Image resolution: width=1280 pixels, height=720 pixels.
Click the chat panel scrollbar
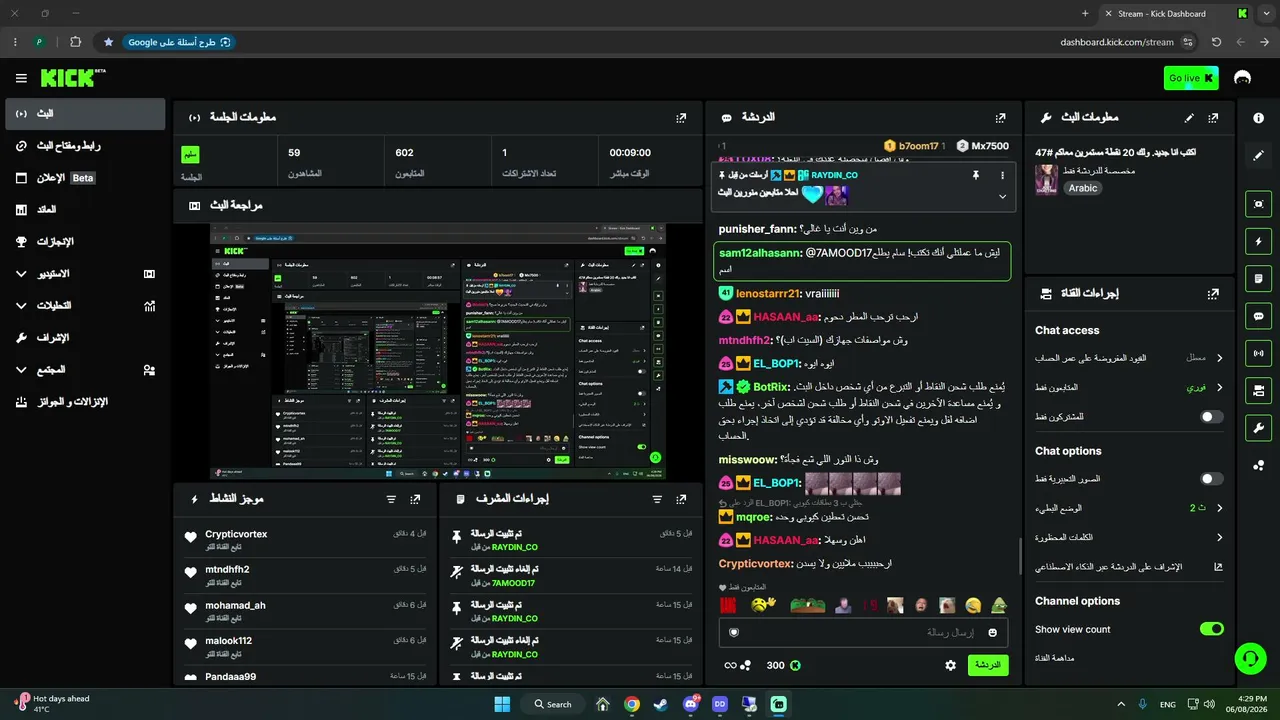[1020, 558]
